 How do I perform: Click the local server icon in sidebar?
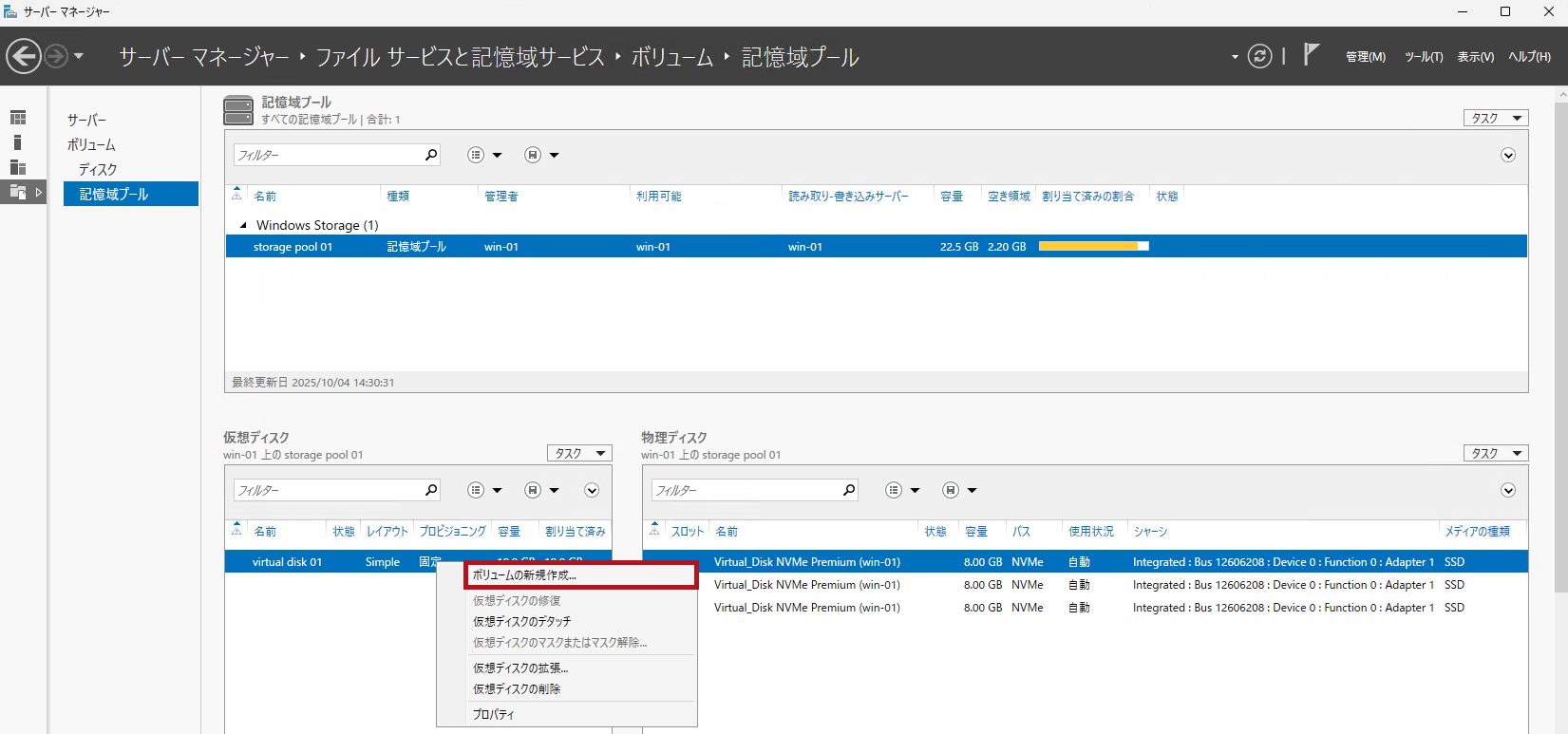click(18, 142)
